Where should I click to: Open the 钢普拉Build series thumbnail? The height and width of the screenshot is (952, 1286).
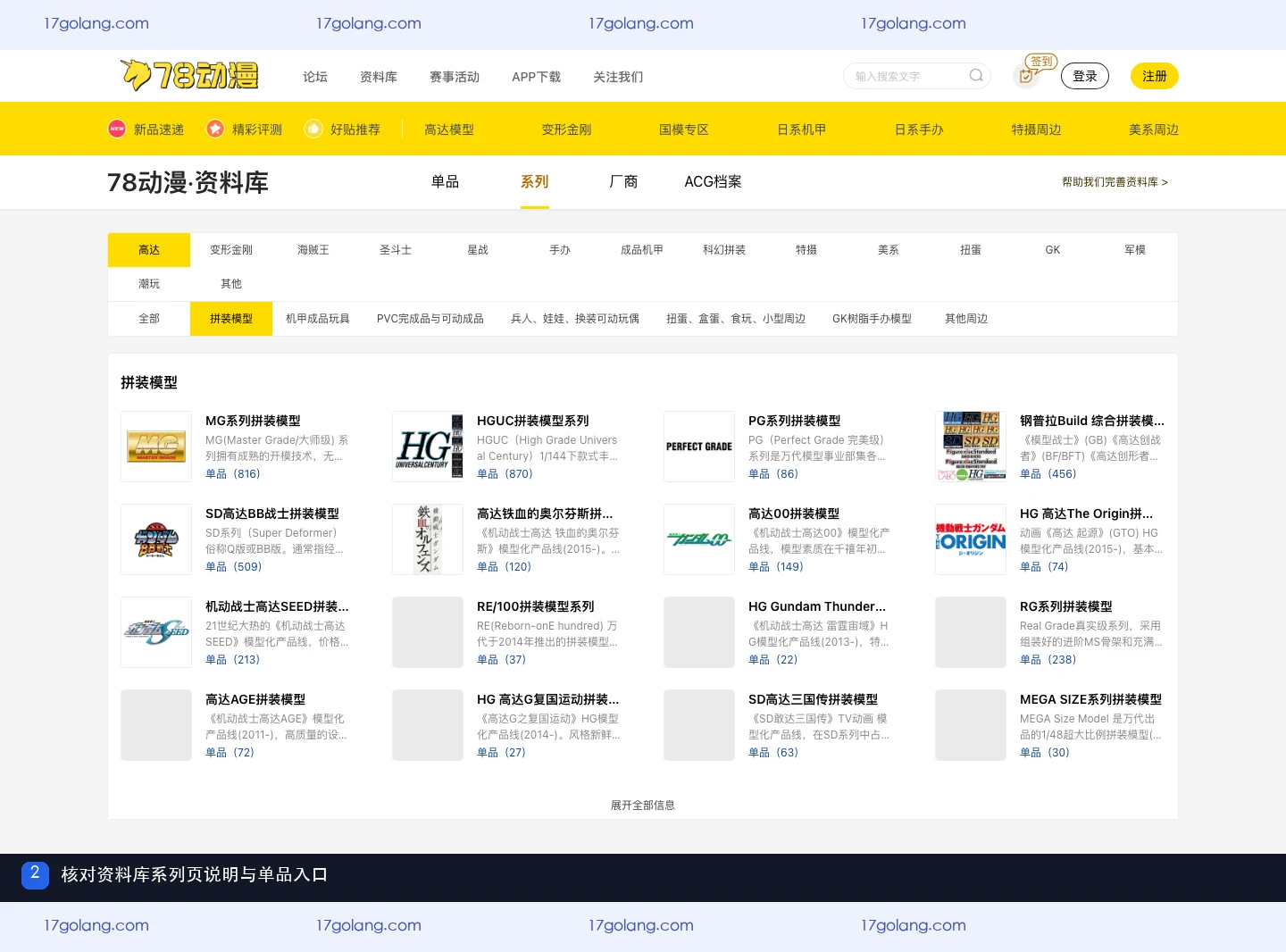point(971,447)
